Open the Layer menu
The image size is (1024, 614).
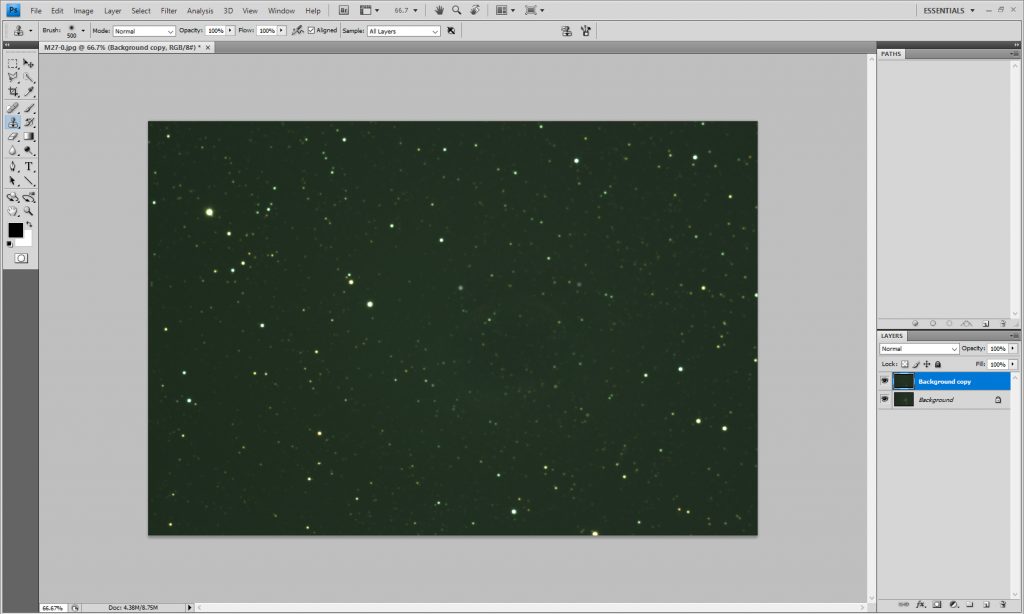(x=112, y=10)
